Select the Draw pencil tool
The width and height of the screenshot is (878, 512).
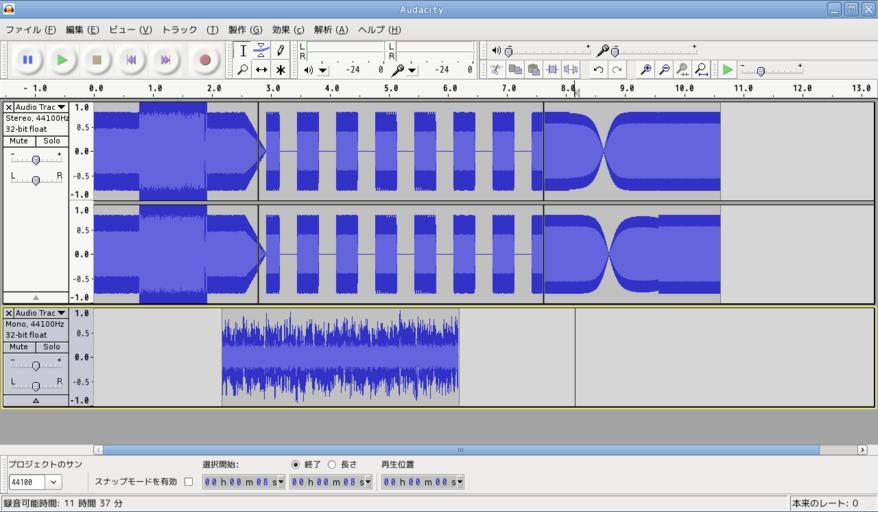(280, 50)
